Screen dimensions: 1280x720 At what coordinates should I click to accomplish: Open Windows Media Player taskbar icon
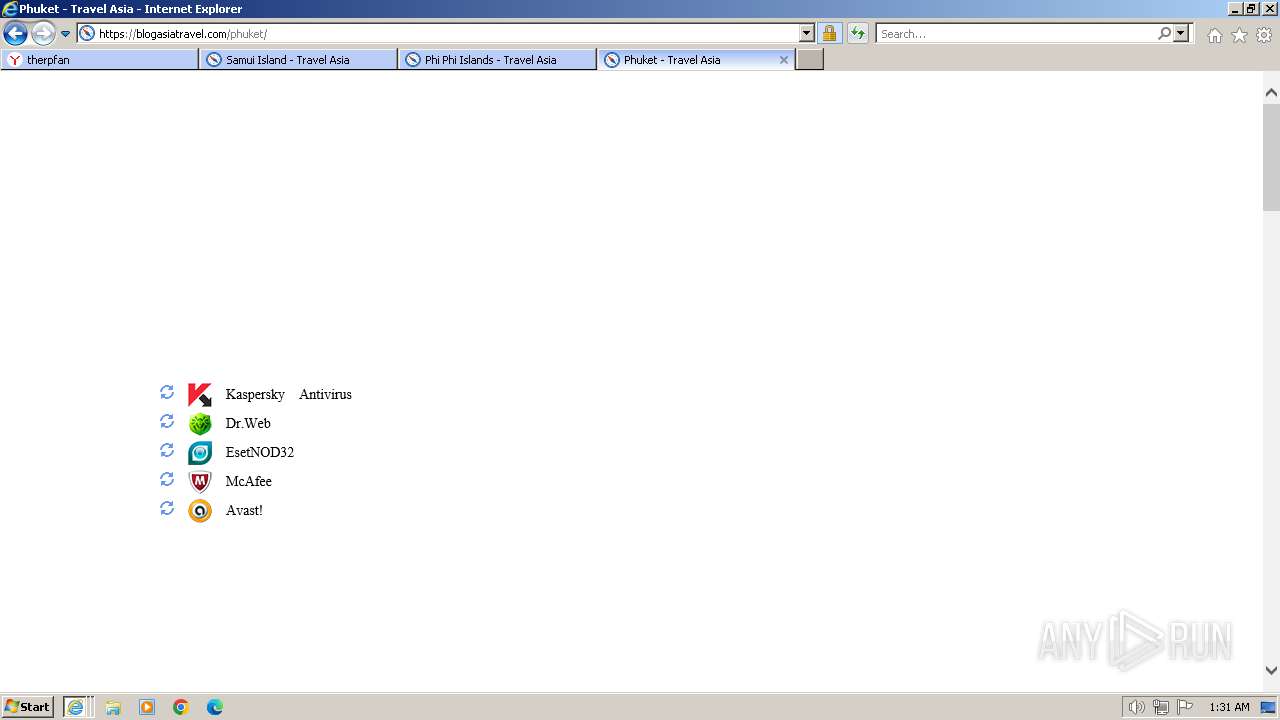pos(147,707)
